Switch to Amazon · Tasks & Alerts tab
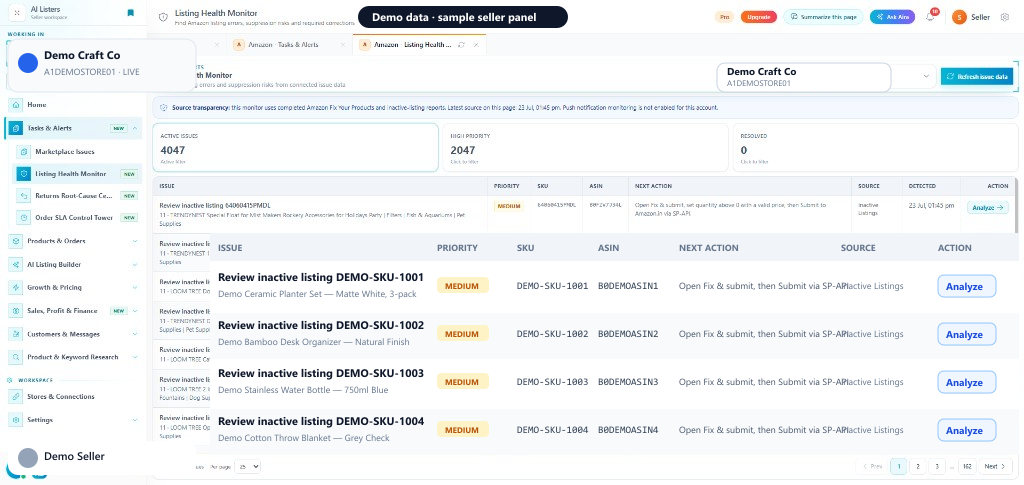The height and width of the screenshot is (485, 1024). pyautogui.click(x=287, y=45)
